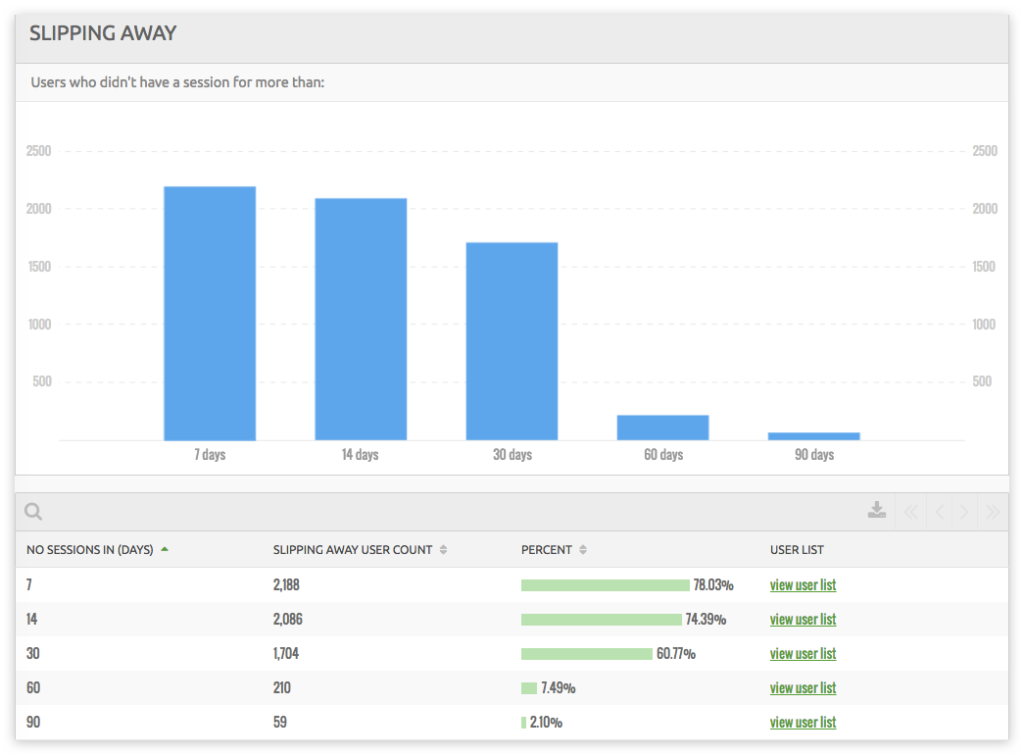Jump to first page using double-left chevron
The height and width of the screenshot is (755, 1024).
click(910, 511)
